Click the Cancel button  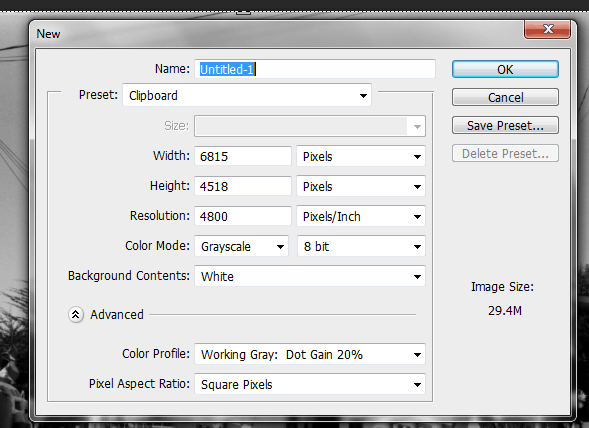(505, 98)
